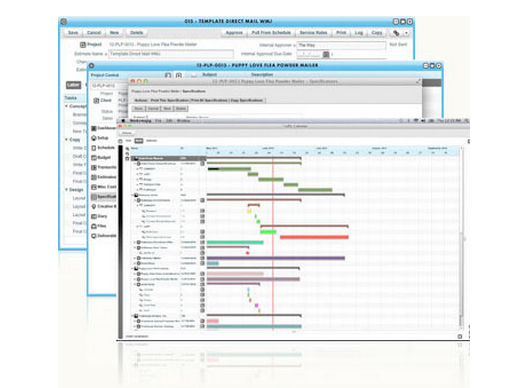
Task: Click Pull From Schedule in the estimate toolbar
Action: pos(271,33)
